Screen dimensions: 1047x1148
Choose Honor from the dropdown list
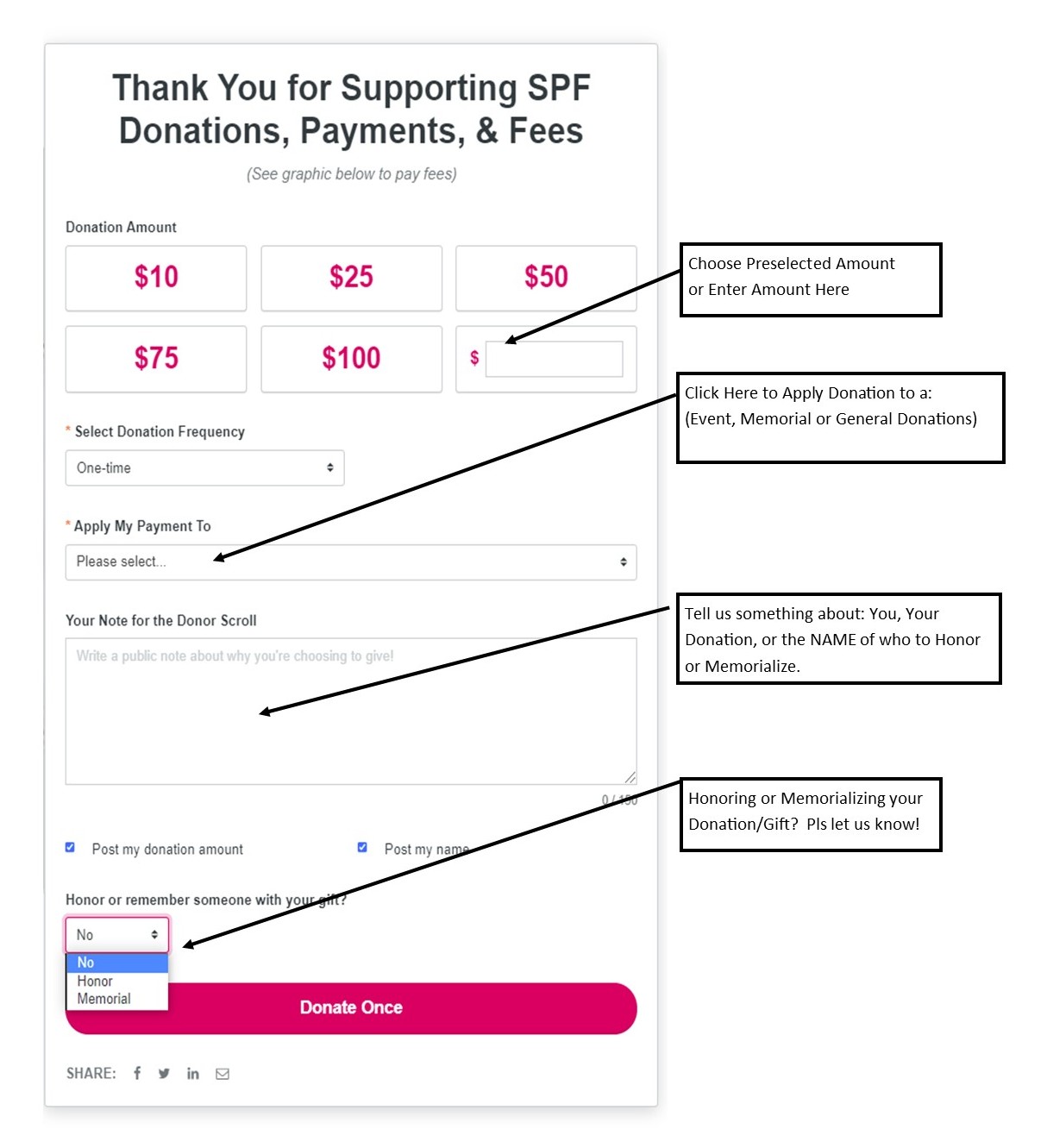[x=96, y=981]
